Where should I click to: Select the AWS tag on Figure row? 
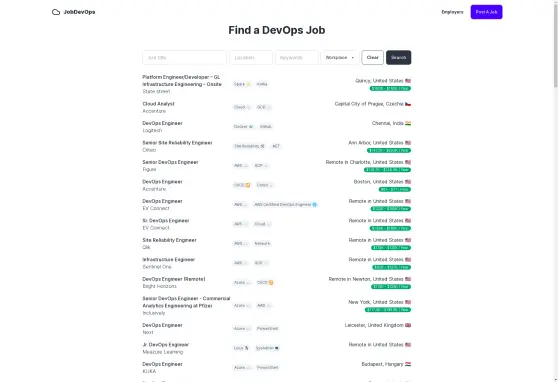coord(240,166)
